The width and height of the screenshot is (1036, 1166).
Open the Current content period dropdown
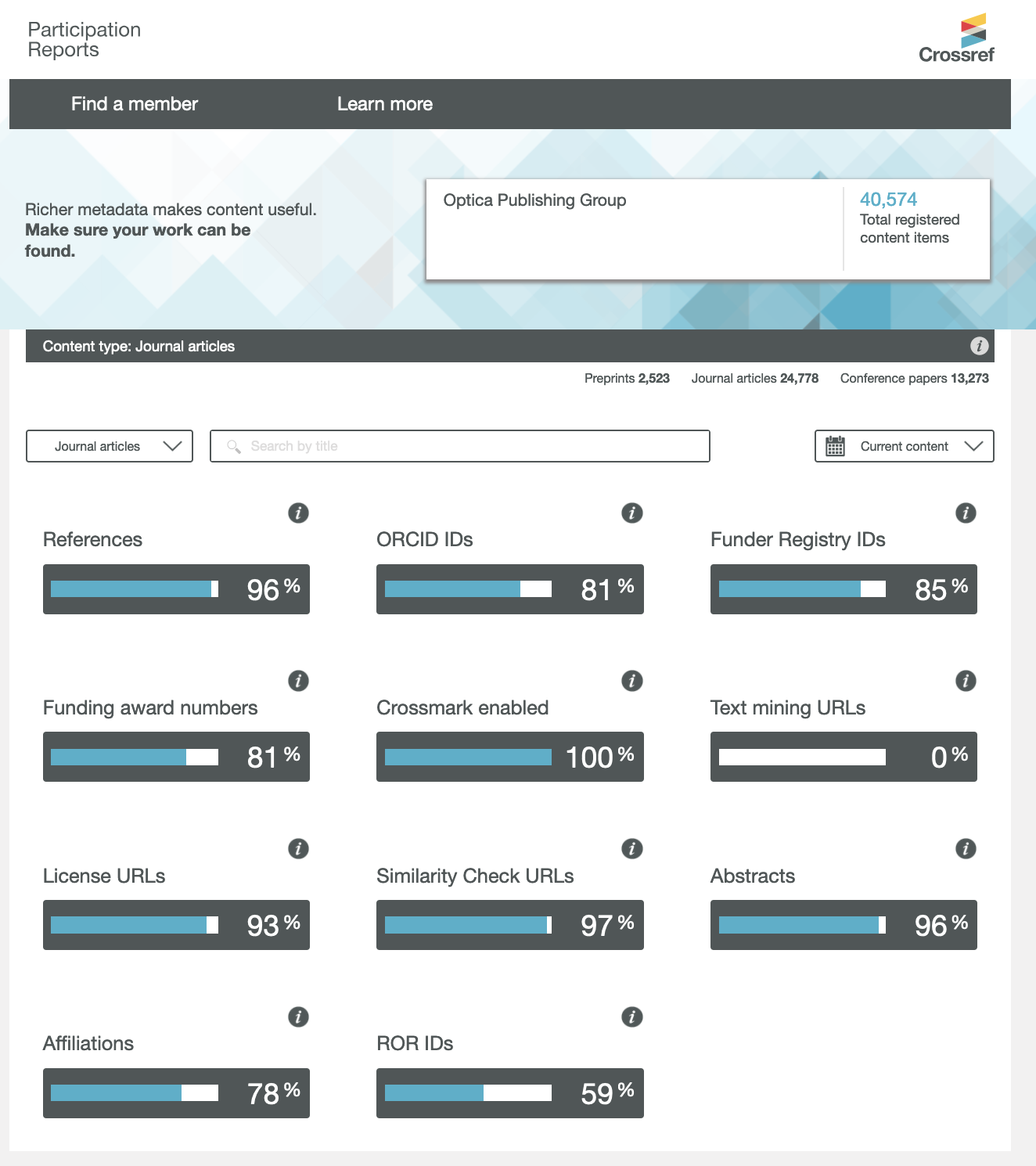coord(904,446)
